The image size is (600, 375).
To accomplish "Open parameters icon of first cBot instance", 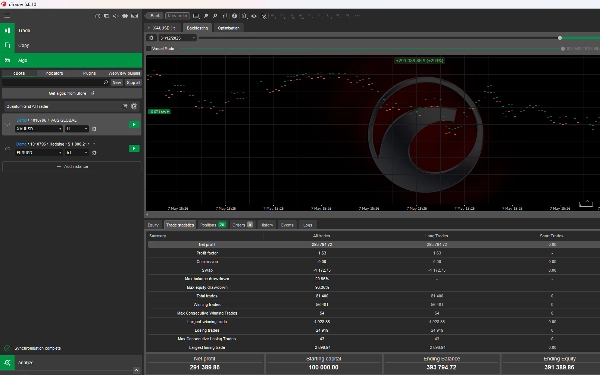I will coord(94,129).
